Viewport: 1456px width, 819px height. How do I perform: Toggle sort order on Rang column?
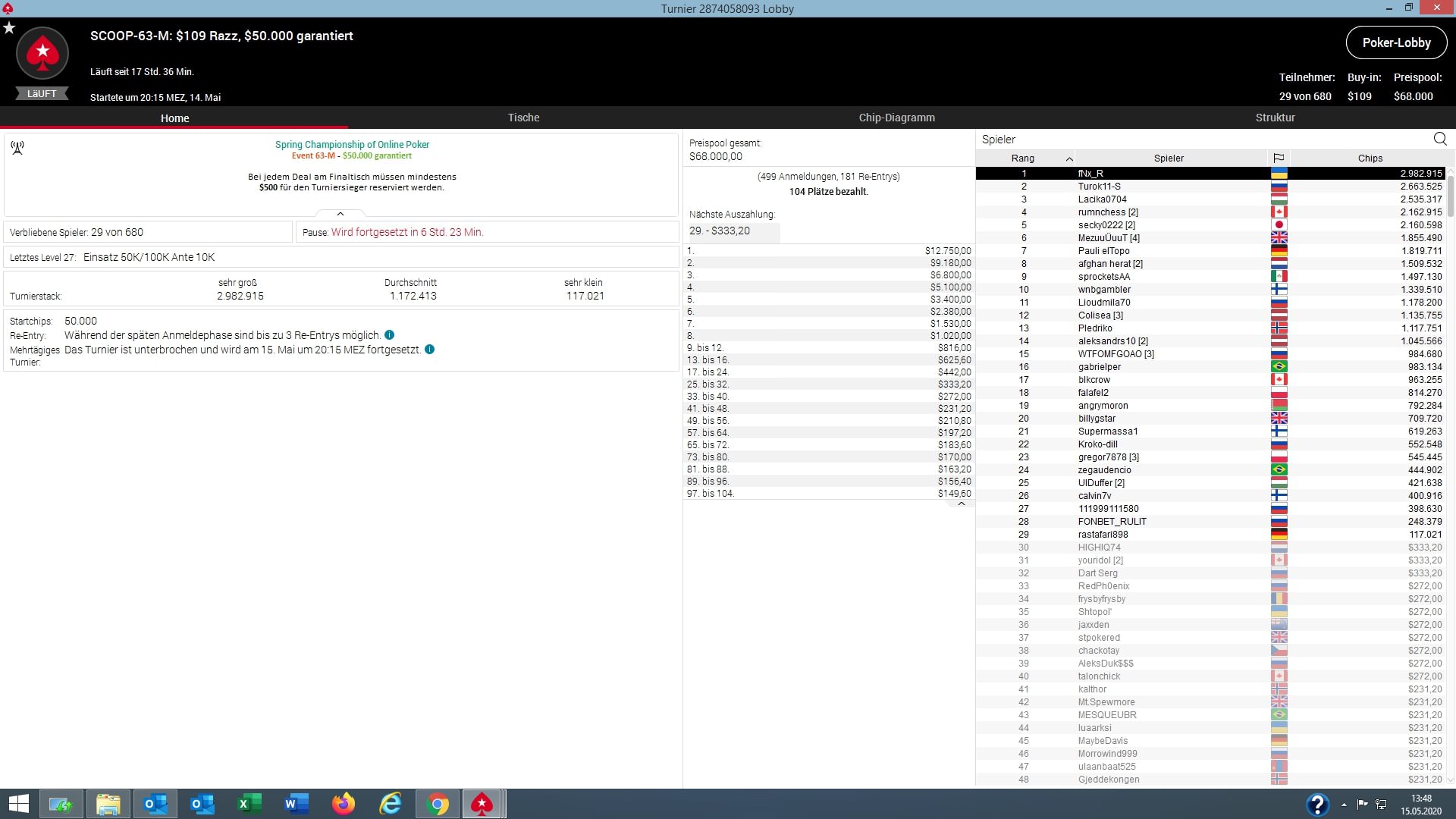tap(1024, 158)
